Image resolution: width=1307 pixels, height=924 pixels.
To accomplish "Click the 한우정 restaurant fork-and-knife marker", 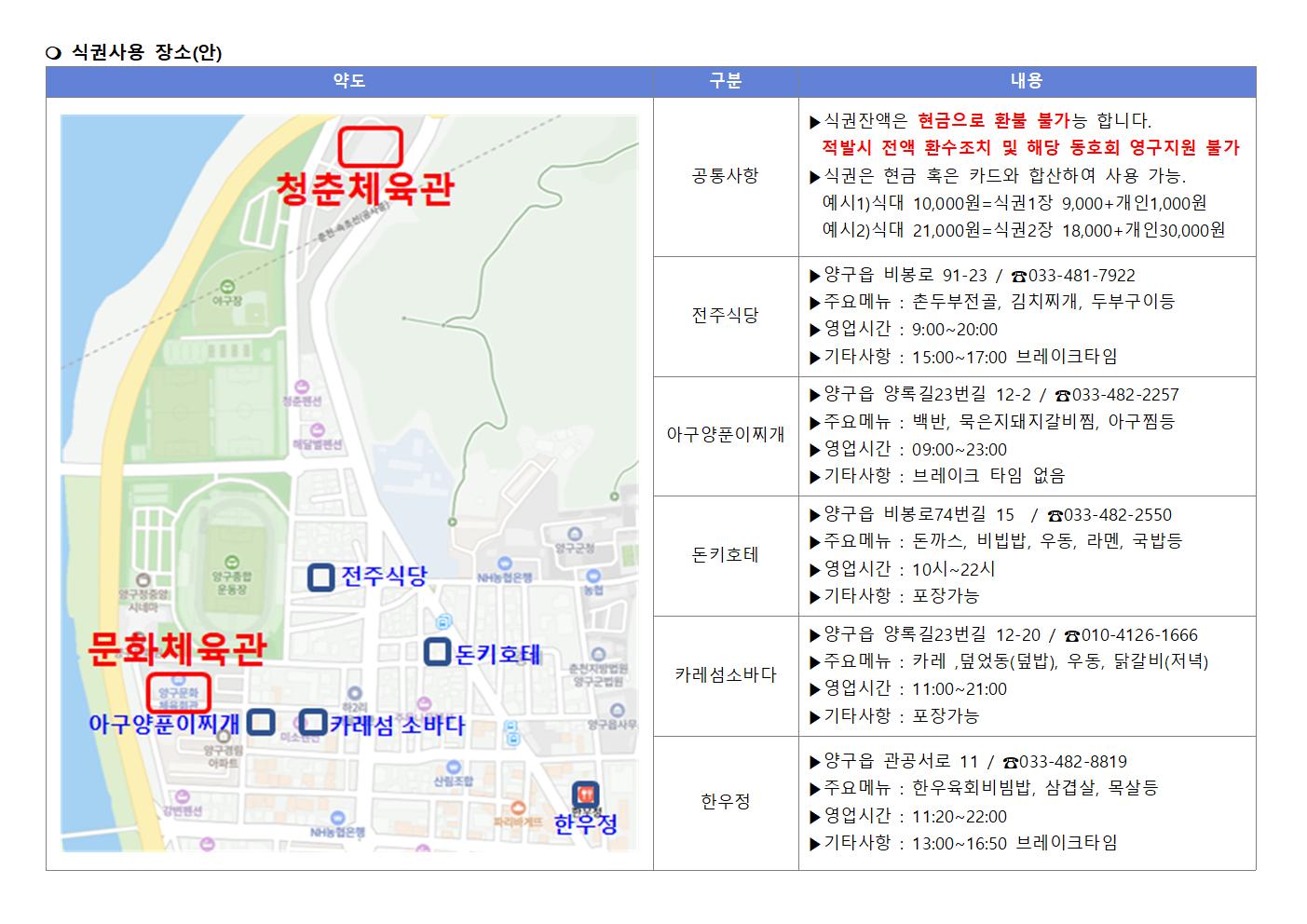I will 585,795.
